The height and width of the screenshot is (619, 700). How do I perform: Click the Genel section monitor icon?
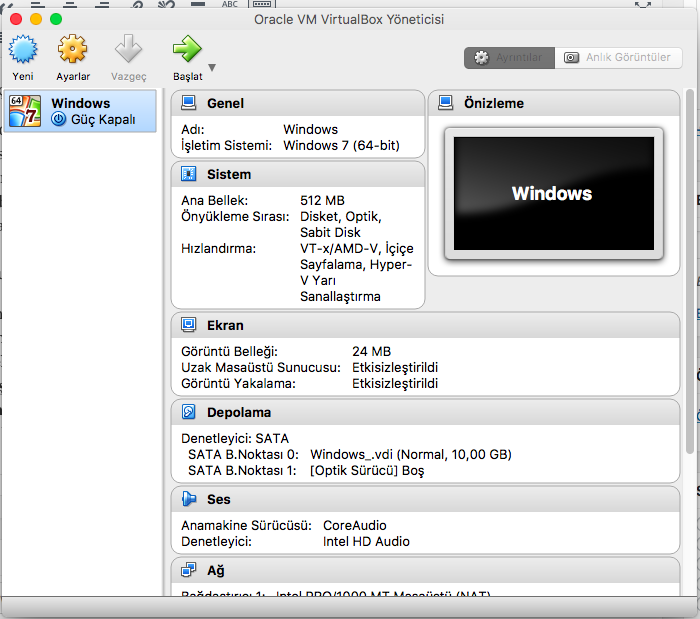(x=188, y=103)
